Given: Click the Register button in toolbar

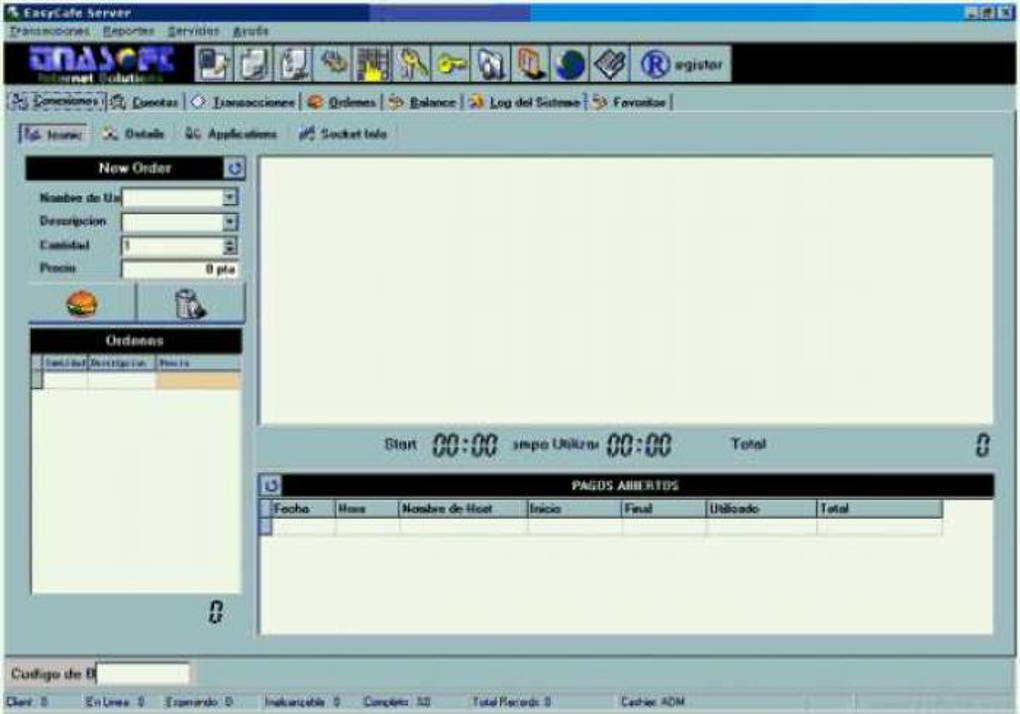Looking at the screenshot, I should click(681, 64).
